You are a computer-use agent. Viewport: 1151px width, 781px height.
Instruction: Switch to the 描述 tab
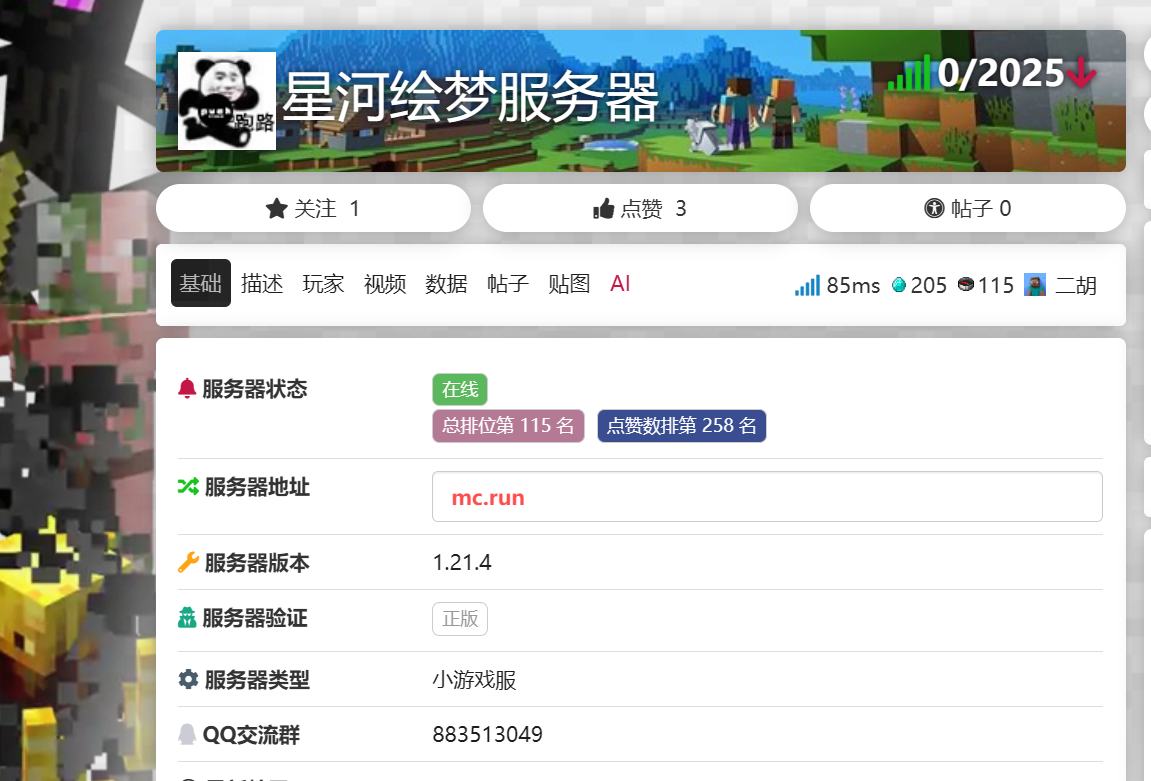tap(262, 283)
